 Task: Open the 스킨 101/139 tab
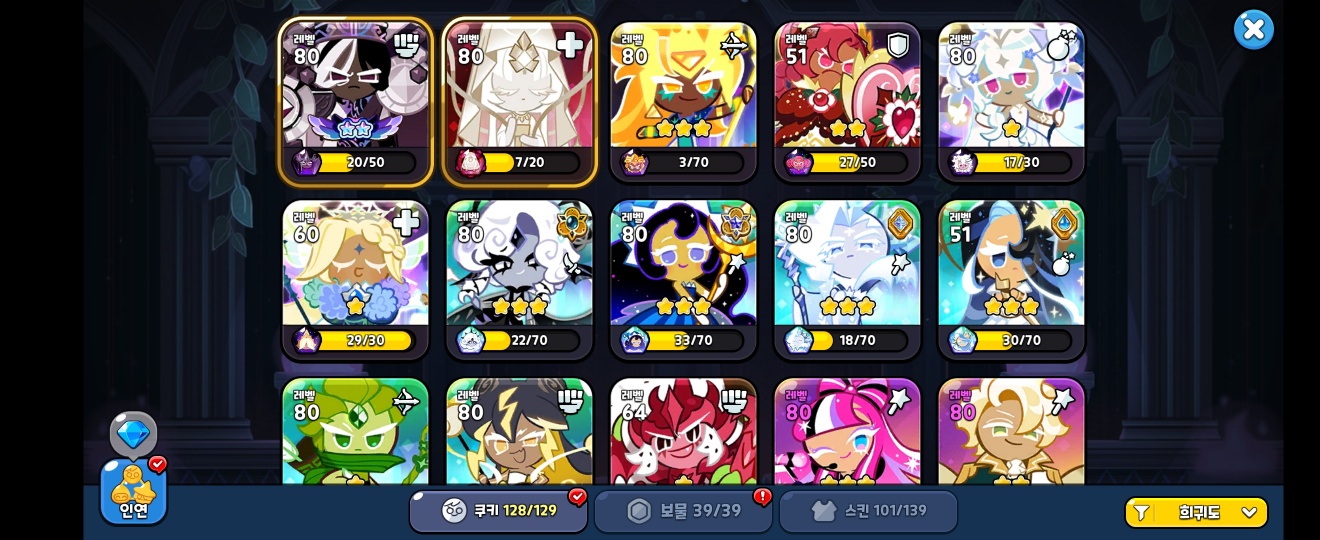(x=868, y=511)
